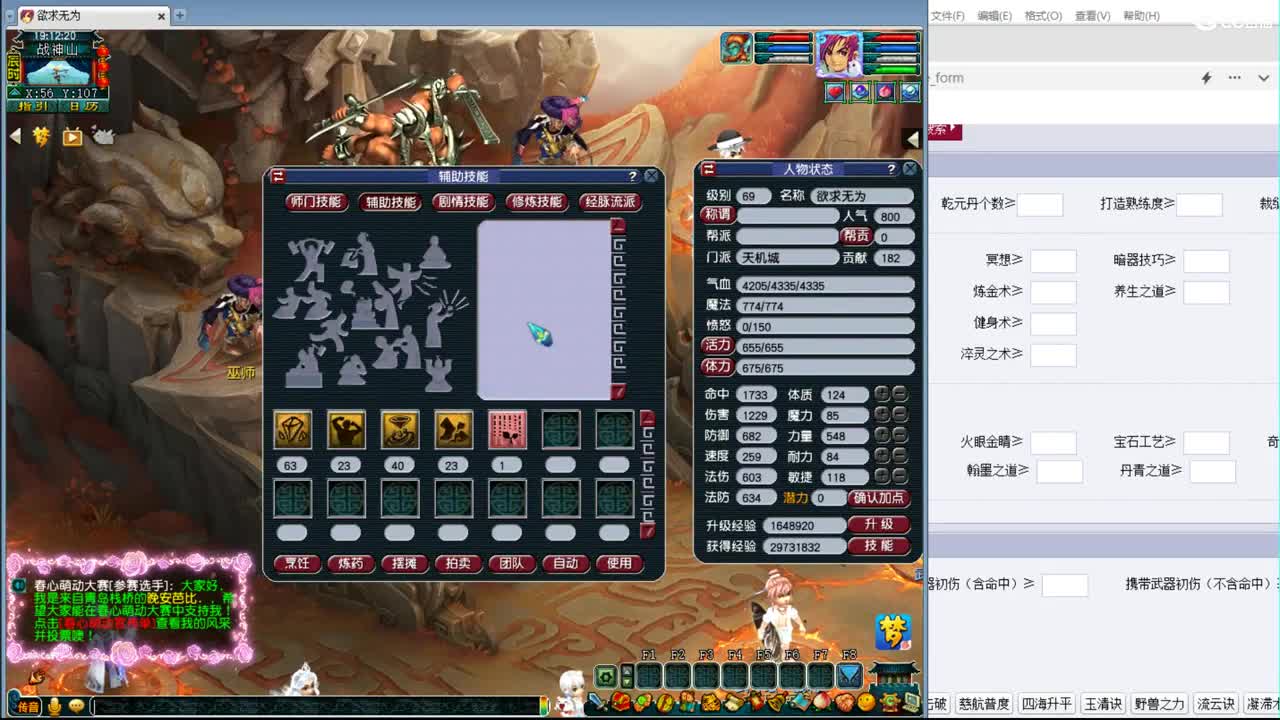
Task: Switch to the 经脉流派 tab
Action: (610, 201)
